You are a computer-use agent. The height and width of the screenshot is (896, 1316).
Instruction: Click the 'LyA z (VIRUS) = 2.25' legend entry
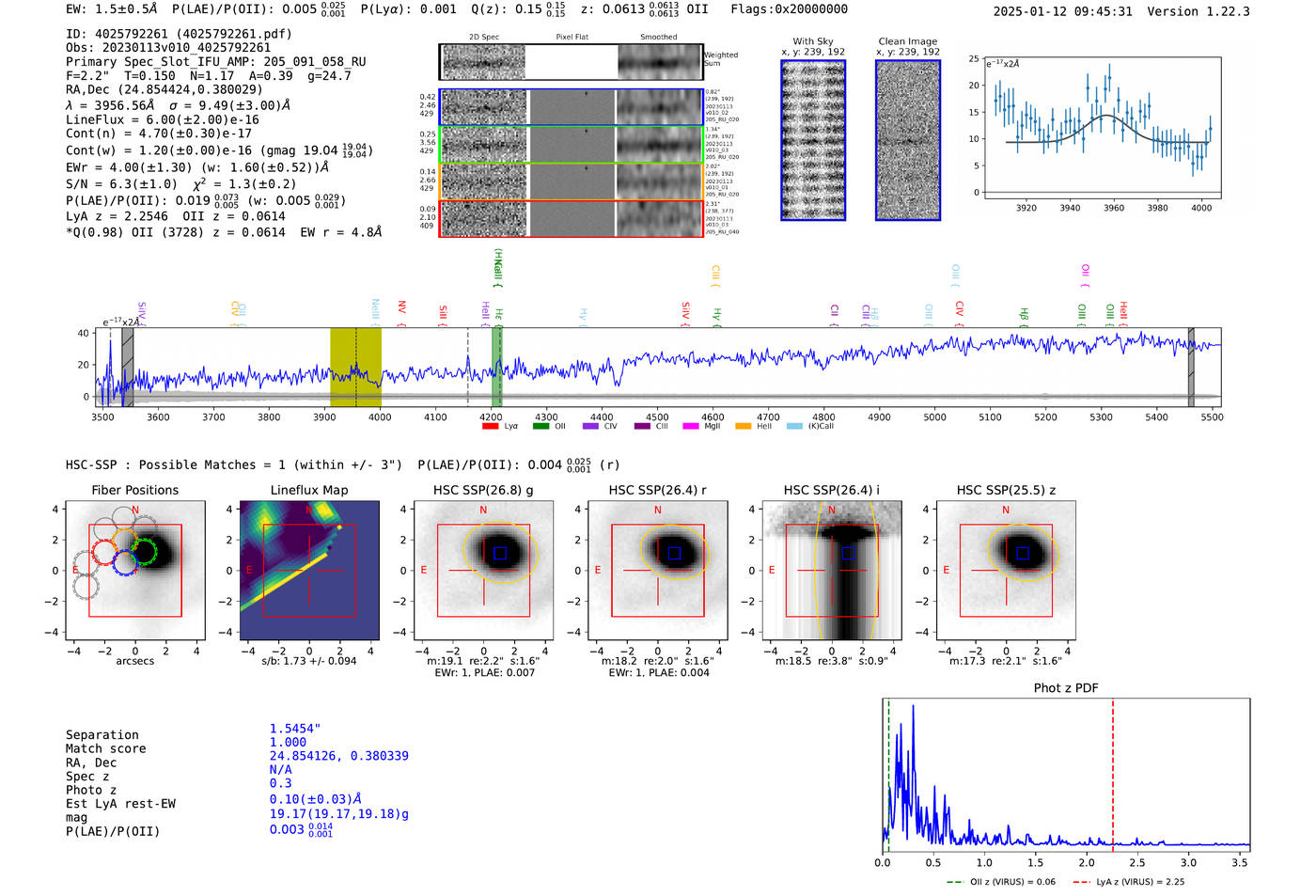click(1128, 882)
